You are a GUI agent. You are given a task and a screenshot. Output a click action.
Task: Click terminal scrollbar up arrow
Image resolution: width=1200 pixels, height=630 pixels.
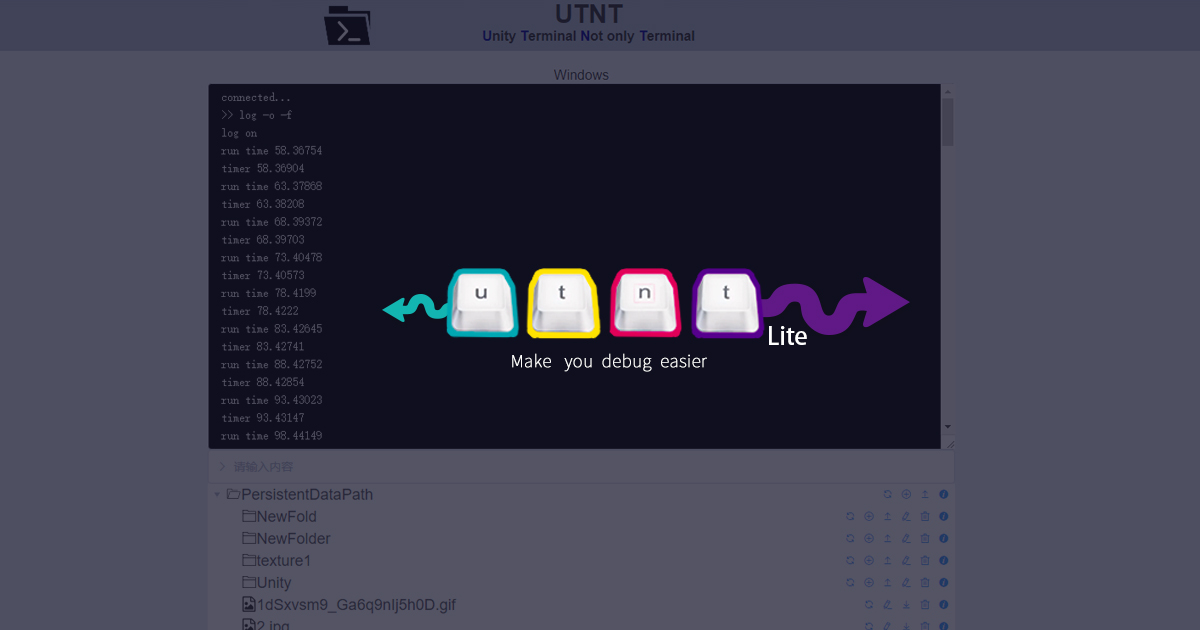click(947, 91)
